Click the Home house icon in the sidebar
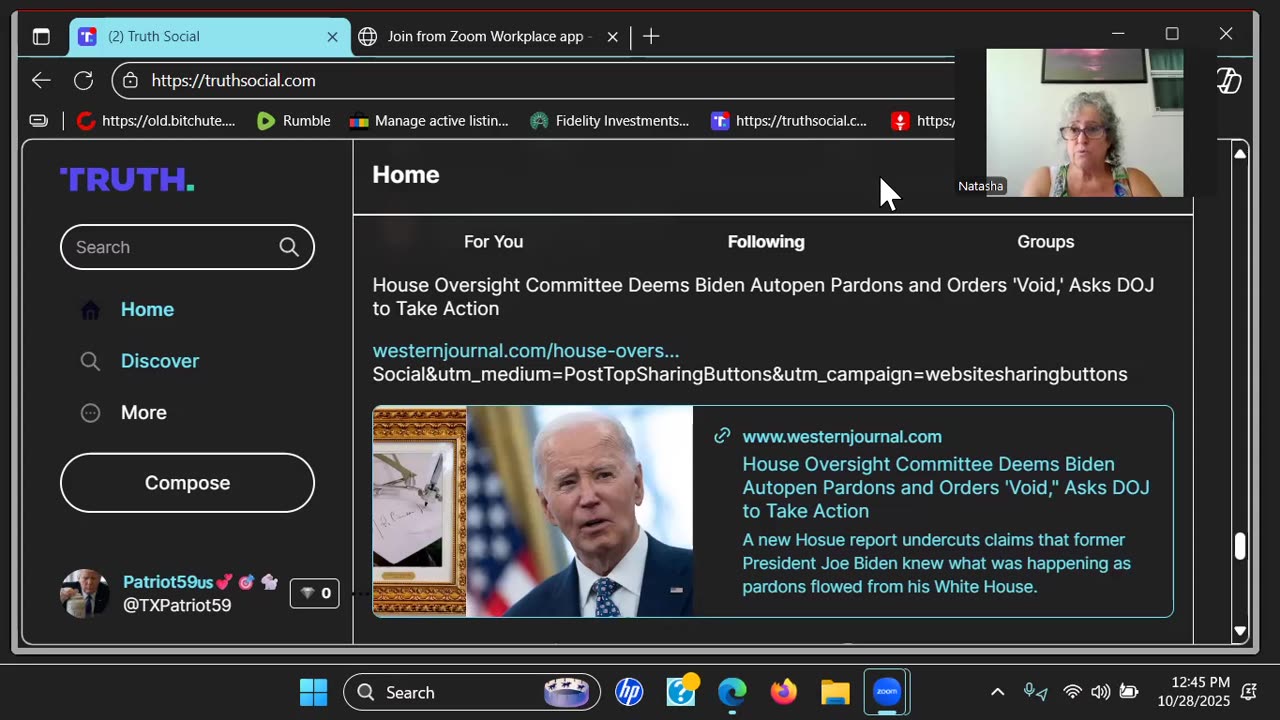Screen dimensions: 1280x720 [90, 310]
